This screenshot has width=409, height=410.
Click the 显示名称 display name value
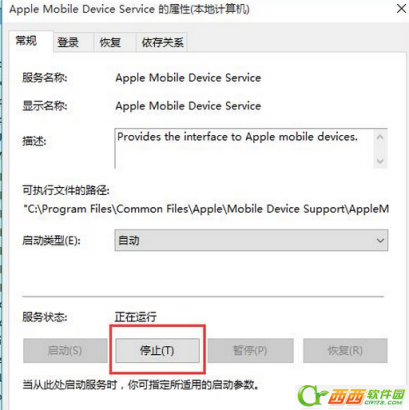click(x=188, y=106)
